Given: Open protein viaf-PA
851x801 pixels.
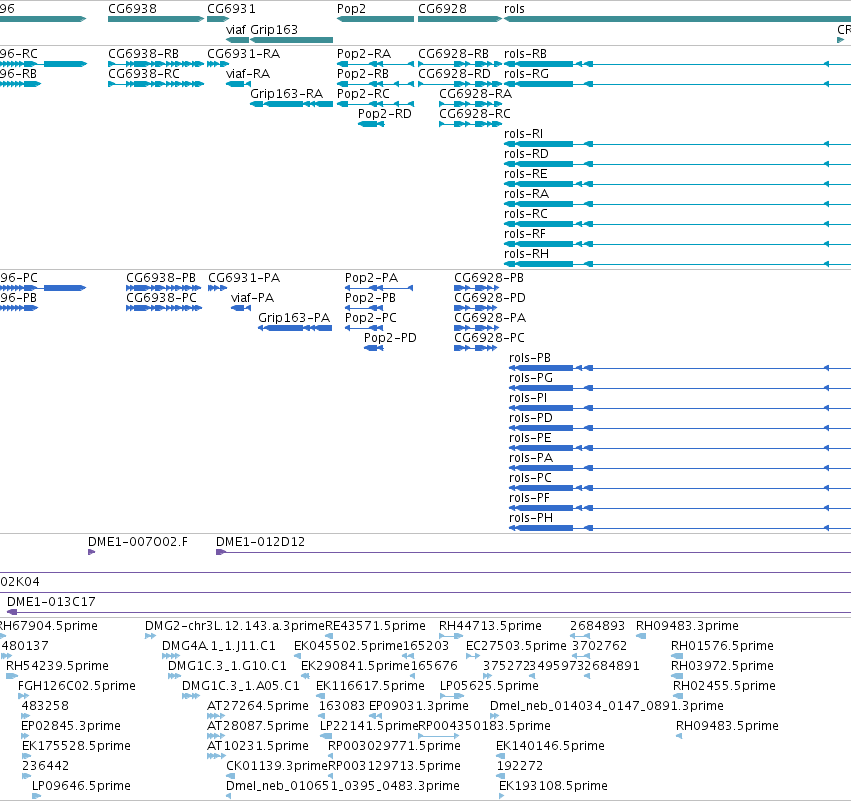Looking at the screenshot, I should [252, 298].
